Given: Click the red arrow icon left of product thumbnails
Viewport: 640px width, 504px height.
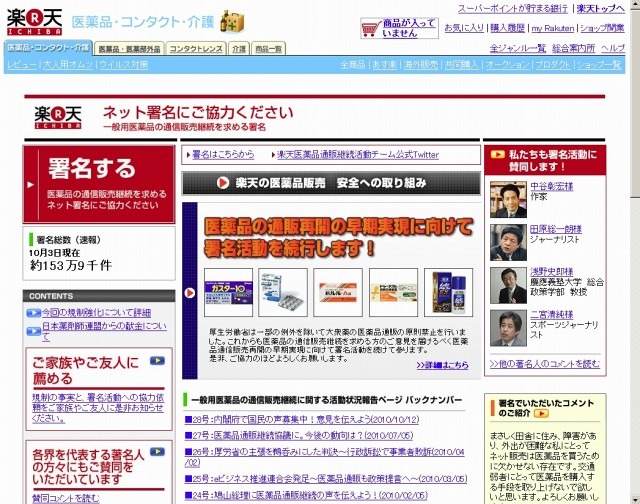Looking at the screenshot, I should point(190,293).
